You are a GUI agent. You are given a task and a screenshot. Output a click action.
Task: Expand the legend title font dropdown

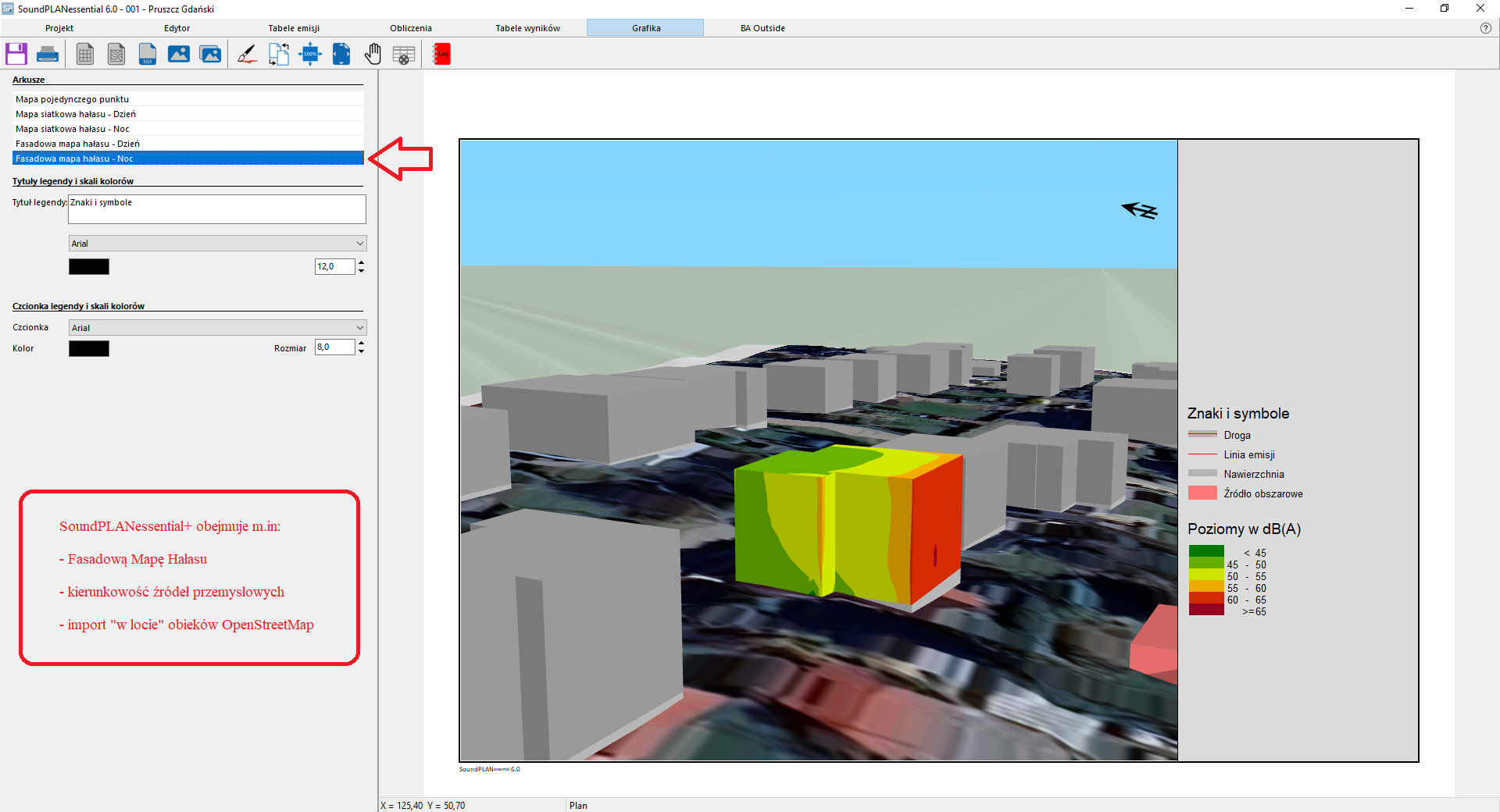359,244
